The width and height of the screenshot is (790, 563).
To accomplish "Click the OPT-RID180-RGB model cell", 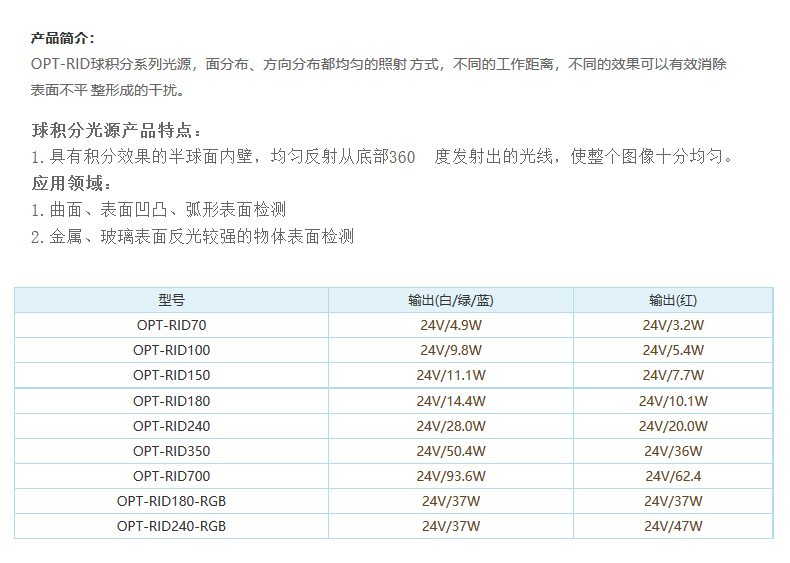I will (171, 502).
